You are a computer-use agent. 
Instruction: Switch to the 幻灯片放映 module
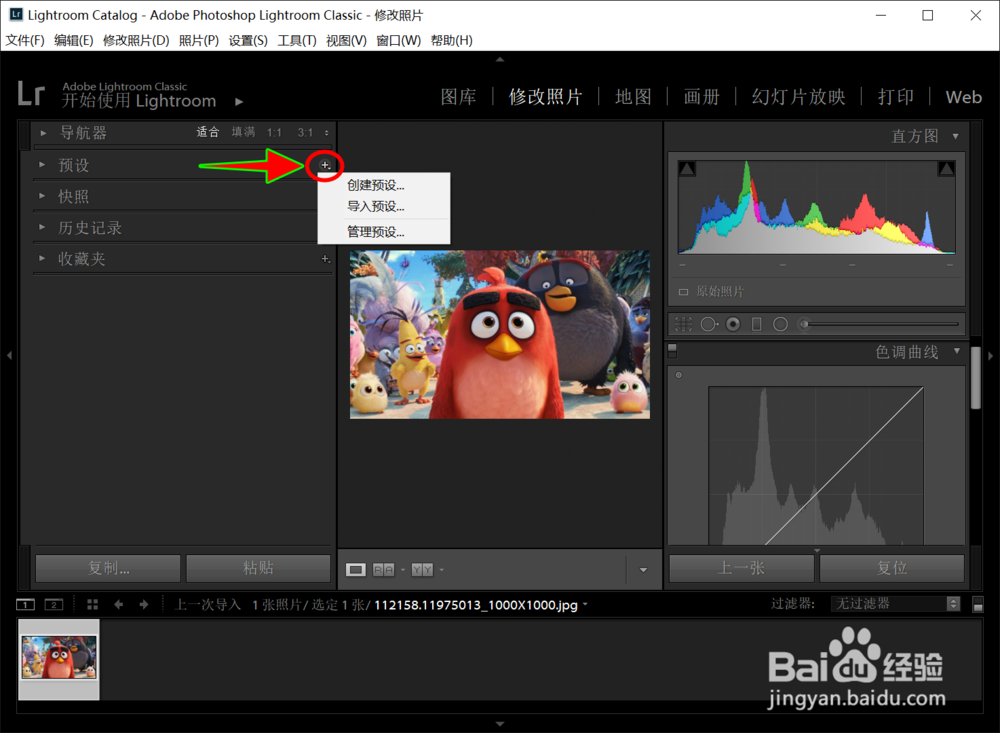pyautogui.click(x=798, y=97)
